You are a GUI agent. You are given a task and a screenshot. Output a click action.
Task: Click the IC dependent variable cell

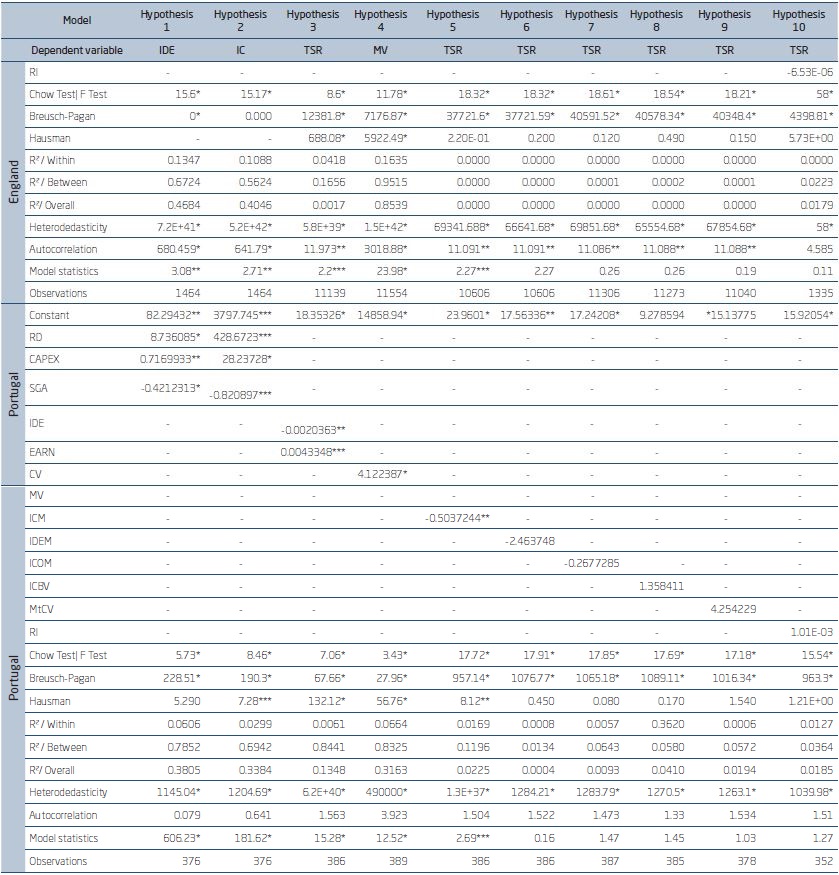240,48
